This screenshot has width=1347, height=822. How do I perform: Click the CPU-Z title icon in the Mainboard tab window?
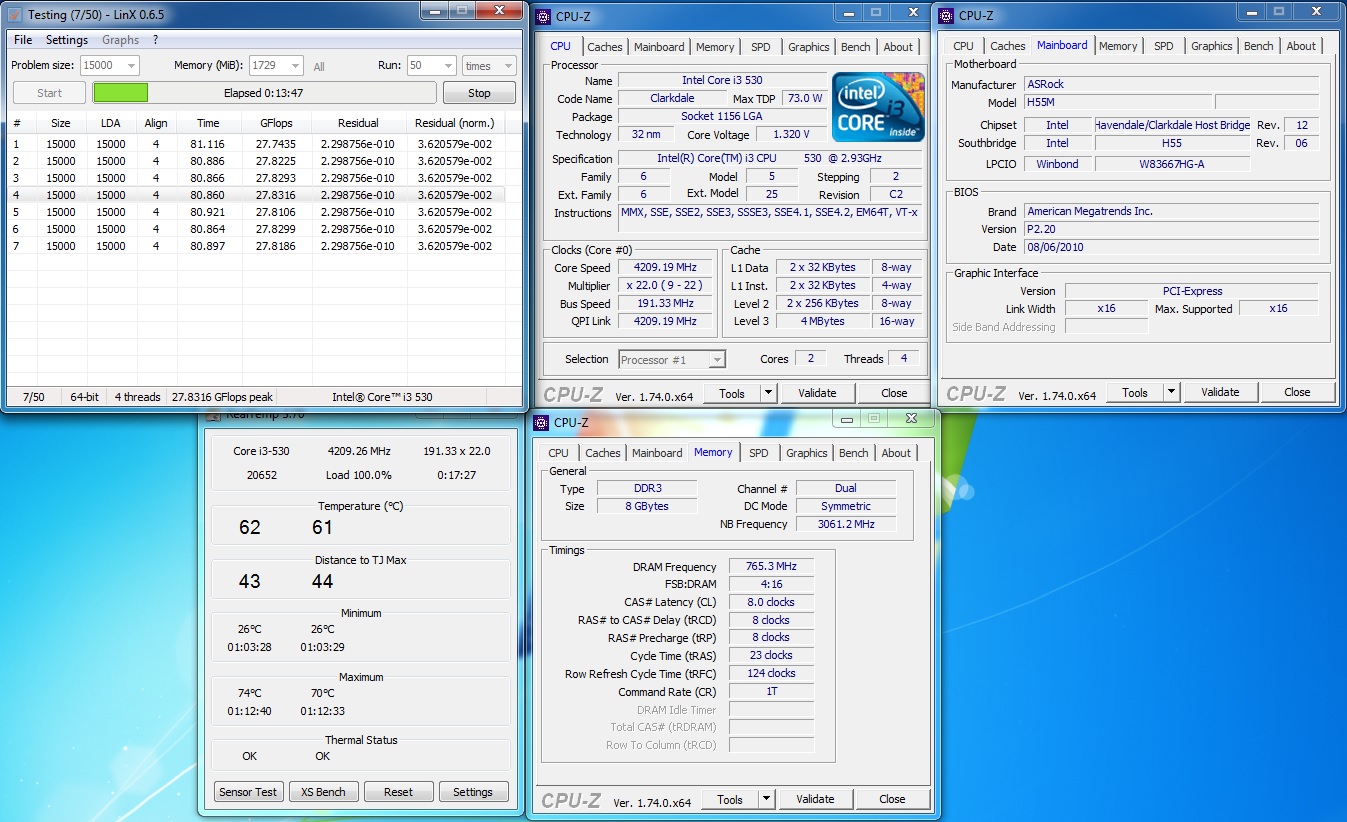[945, 15]
